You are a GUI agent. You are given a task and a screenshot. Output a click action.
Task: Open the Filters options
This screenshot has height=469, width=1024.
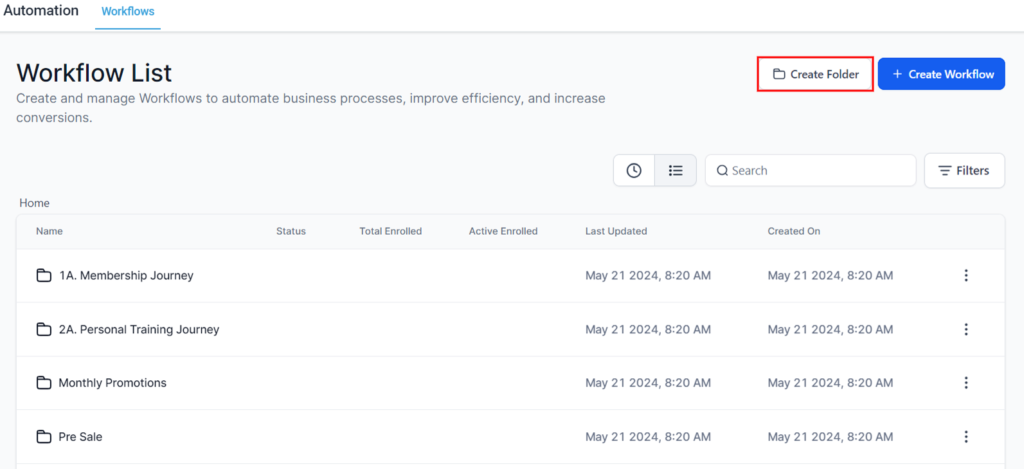(x=964, y=171)
